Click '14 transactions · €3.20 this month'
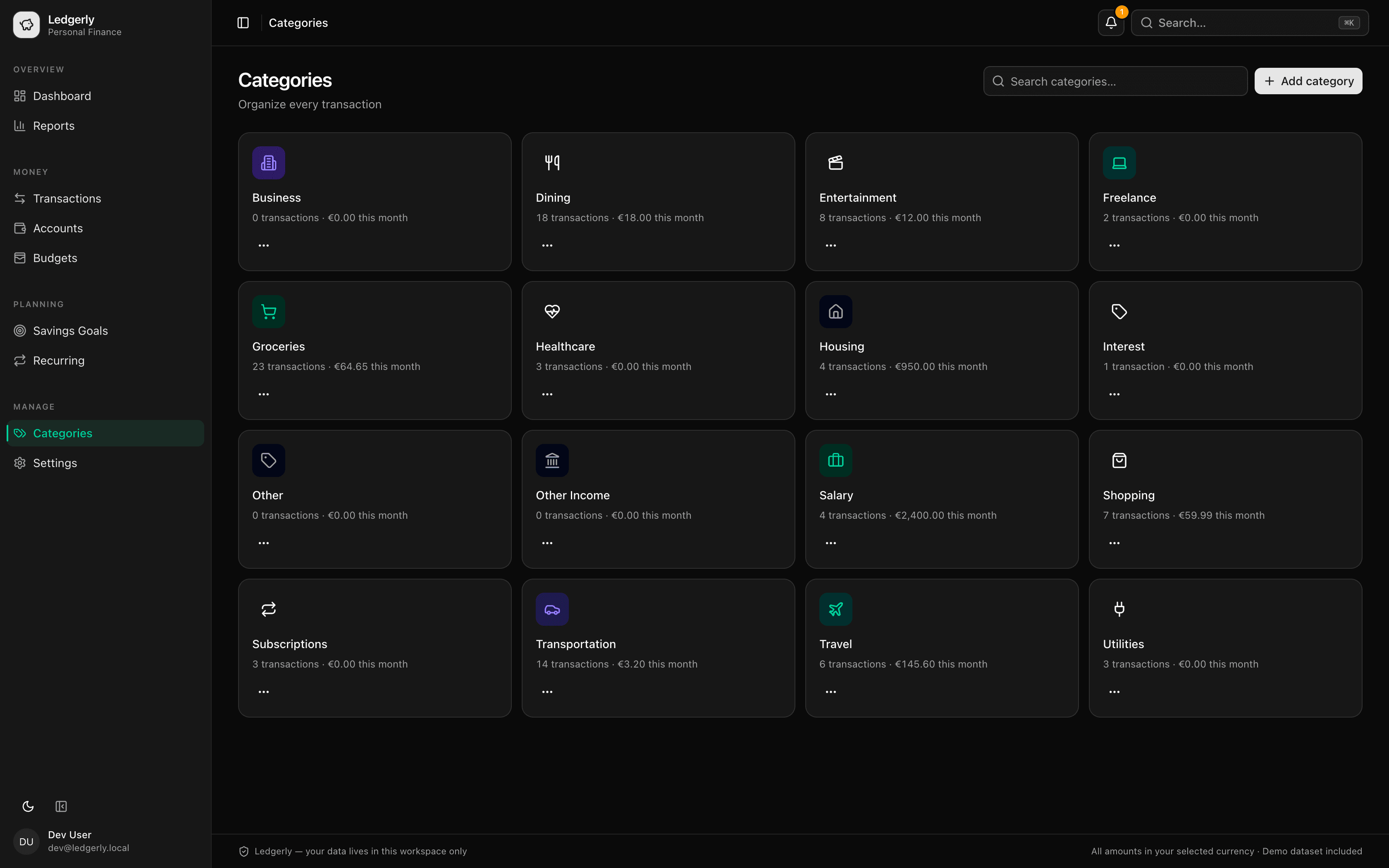 616,664
